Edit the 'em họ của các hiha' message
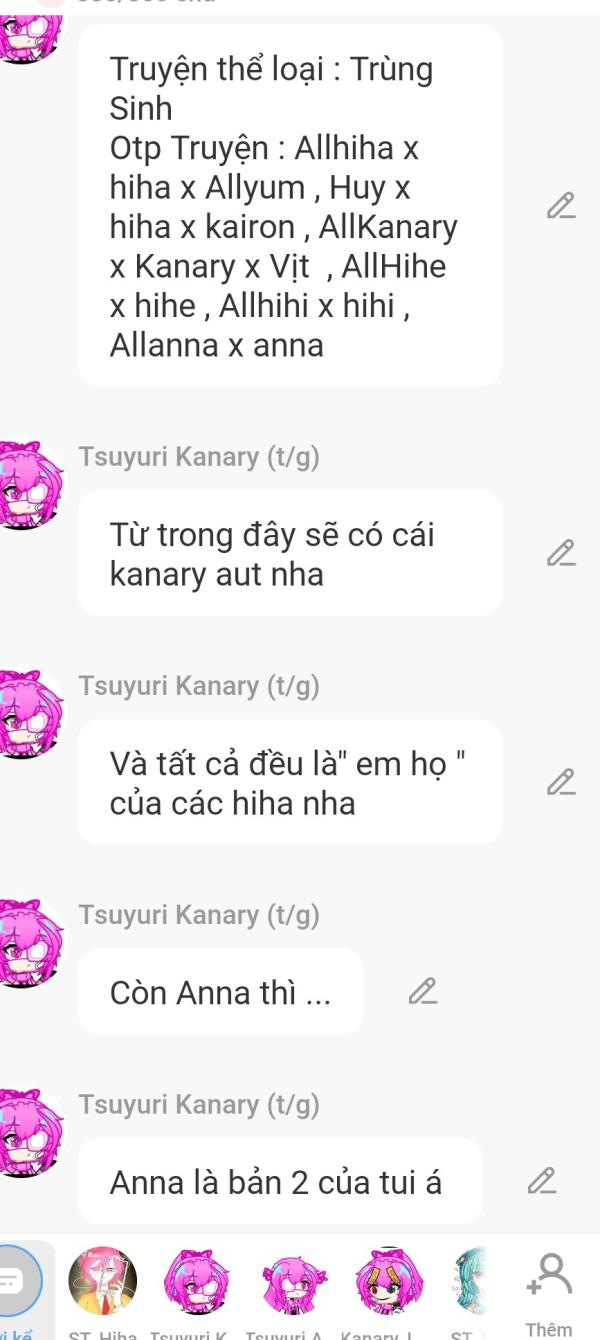The image size is (600, 1340). [561, 782]
